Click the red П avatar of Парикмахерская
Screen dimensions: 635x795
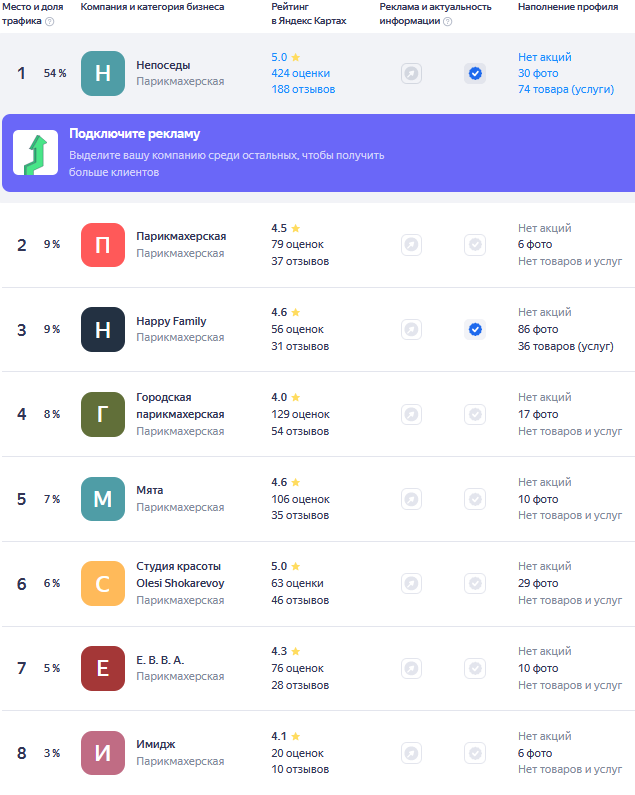click(x=103, y=245)
